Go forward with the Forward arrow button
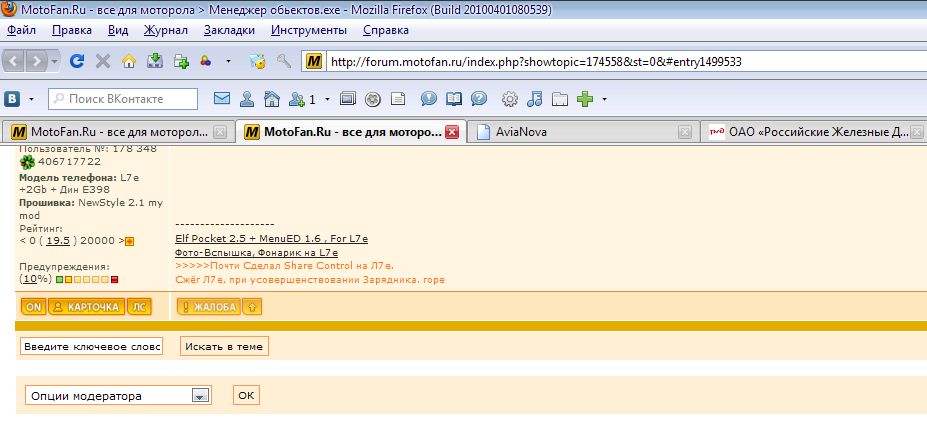Image resolution: width=927 pixels, height=443 pixels. [x=37, y=61]
